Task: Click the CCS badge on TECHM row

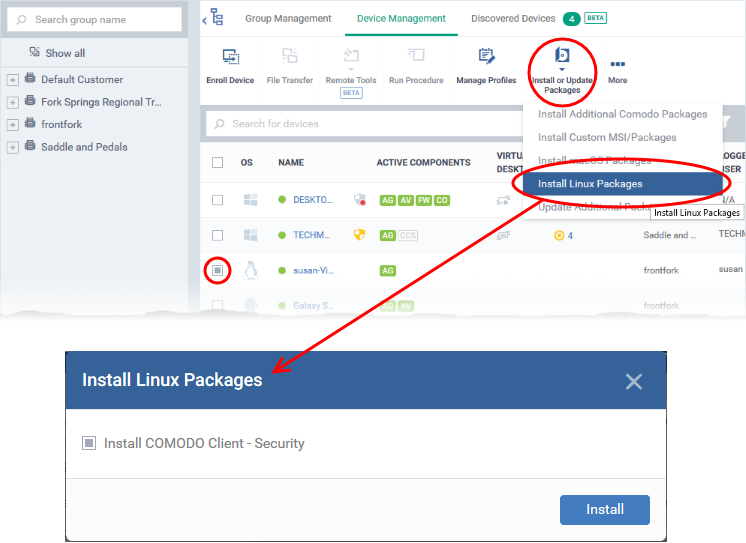Action: (408, 235)
